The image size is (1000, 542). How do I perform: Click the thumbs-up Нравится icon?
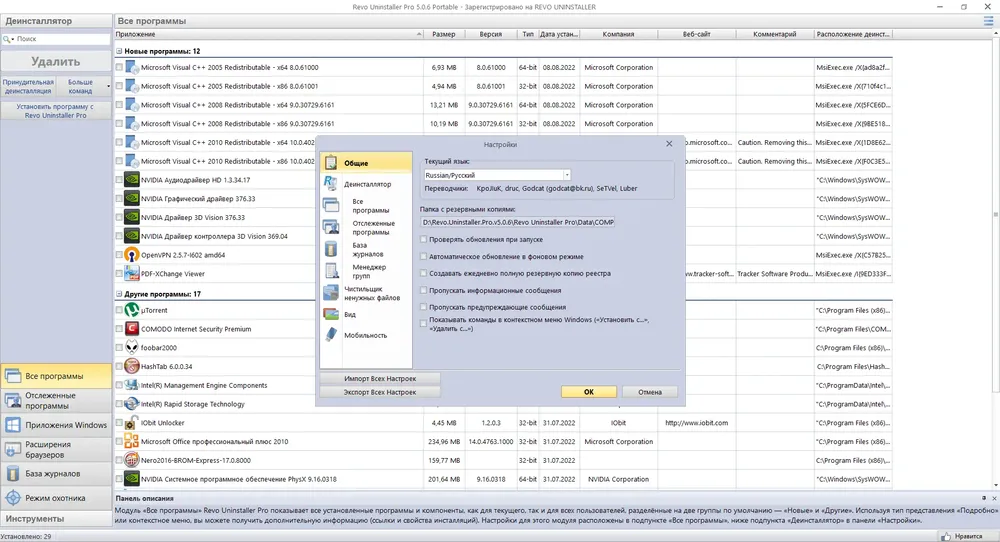pos(946,536)
